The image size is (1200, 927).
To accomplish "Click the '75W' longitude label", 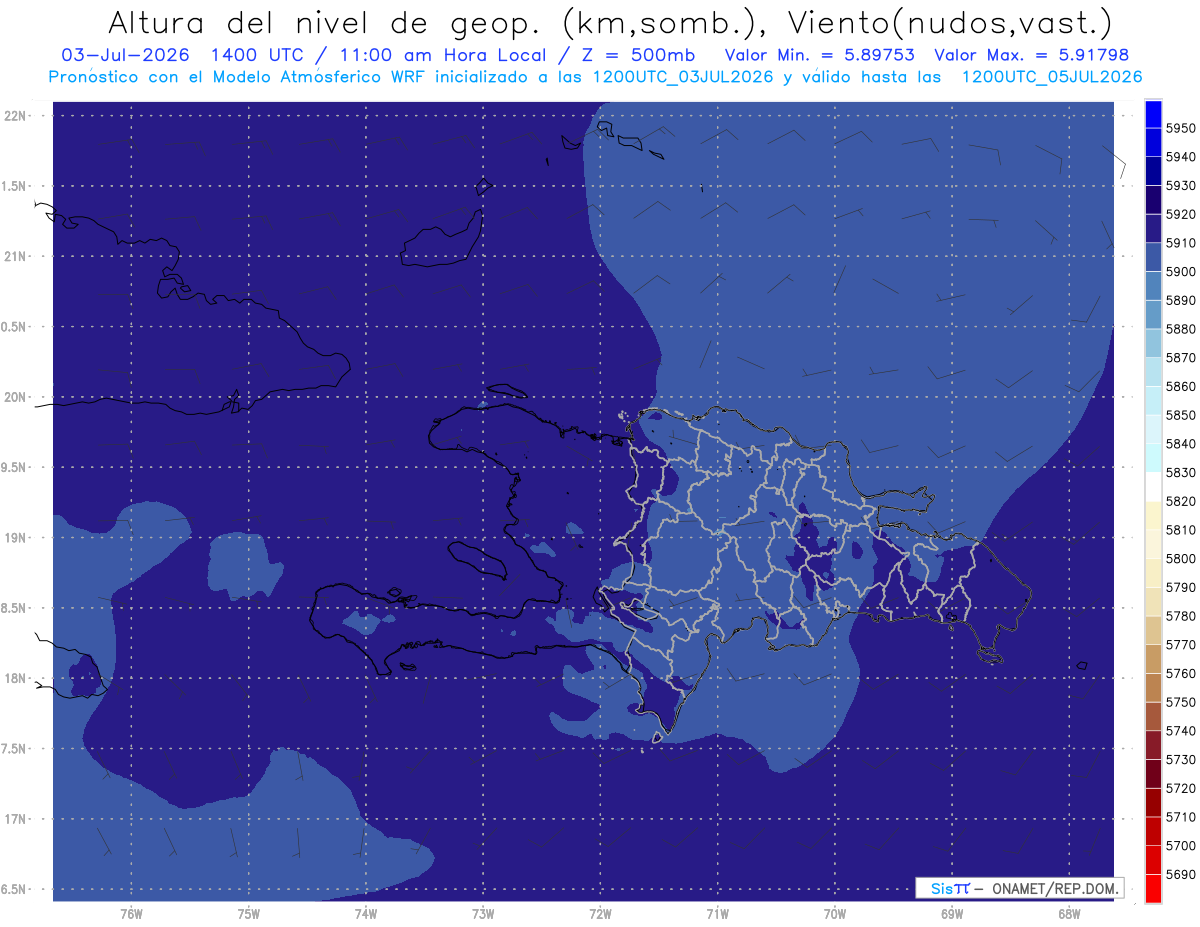I will point(248,913).
